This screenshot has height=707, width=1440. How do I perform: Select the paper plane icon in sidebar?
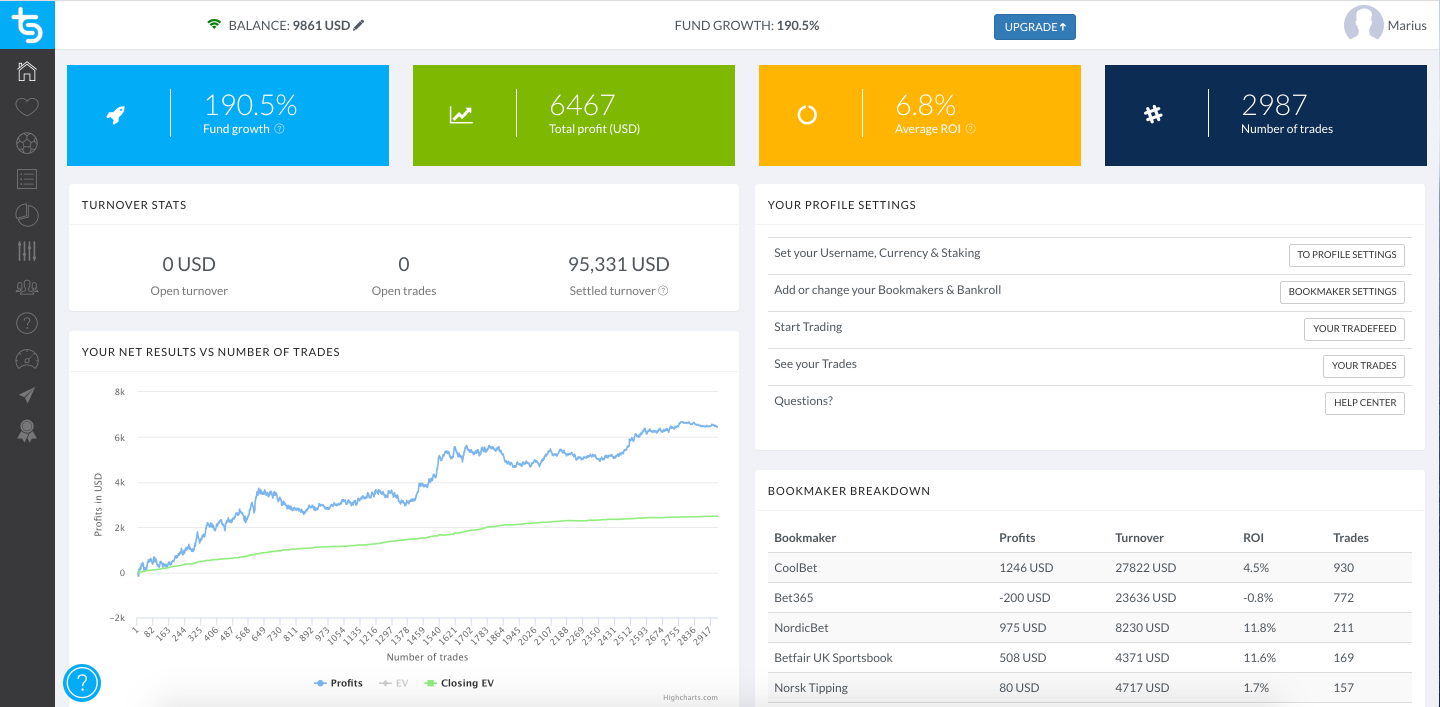pyautogui.click(x=27, y=394)
